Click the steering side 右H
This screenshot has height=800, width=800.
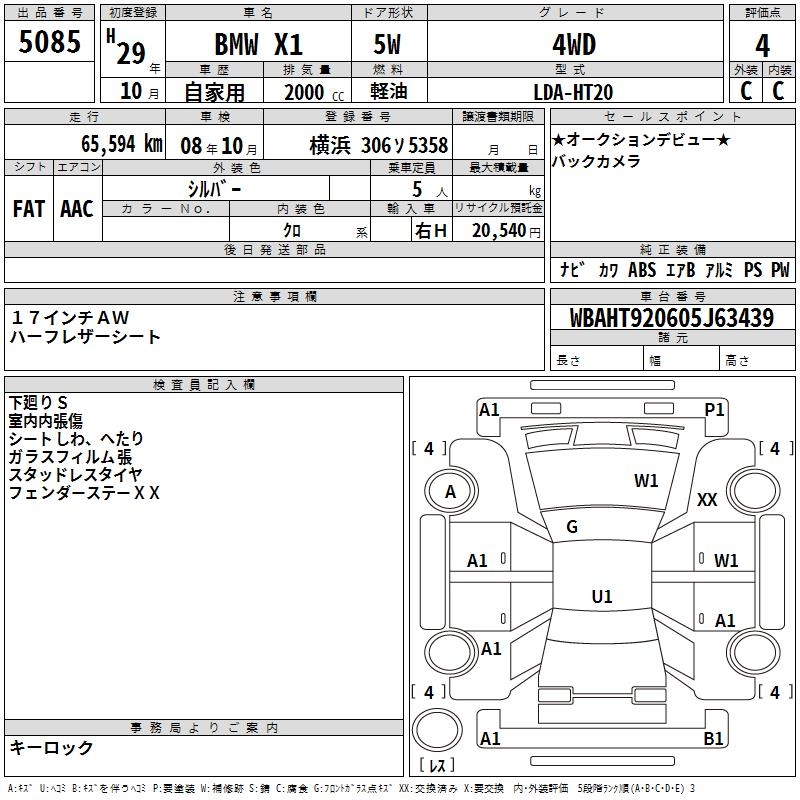pos(431,231)
